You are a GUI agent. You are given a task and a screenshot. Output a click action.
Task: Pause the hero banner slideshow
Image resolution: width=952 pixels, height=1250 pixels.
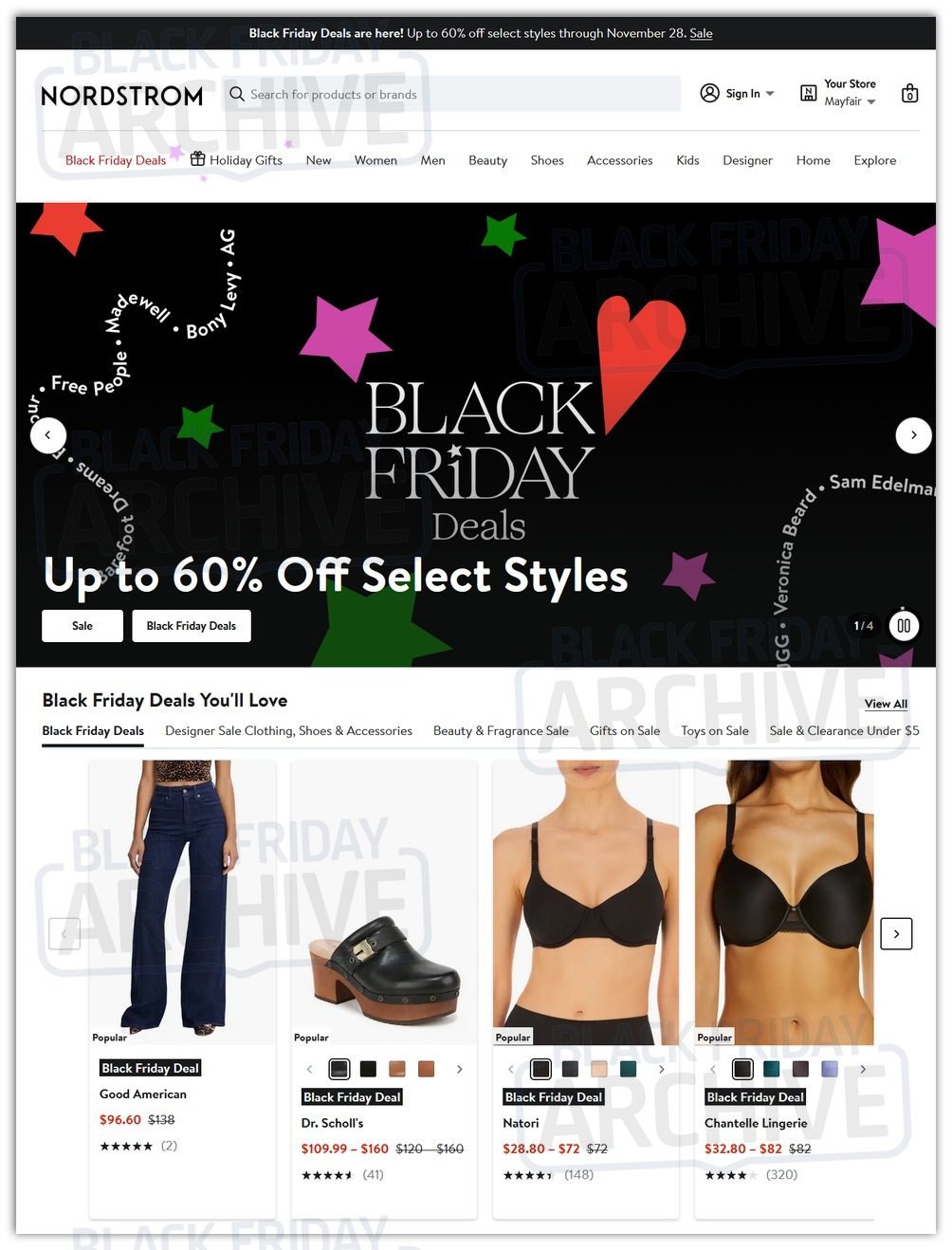click(904, 626)
